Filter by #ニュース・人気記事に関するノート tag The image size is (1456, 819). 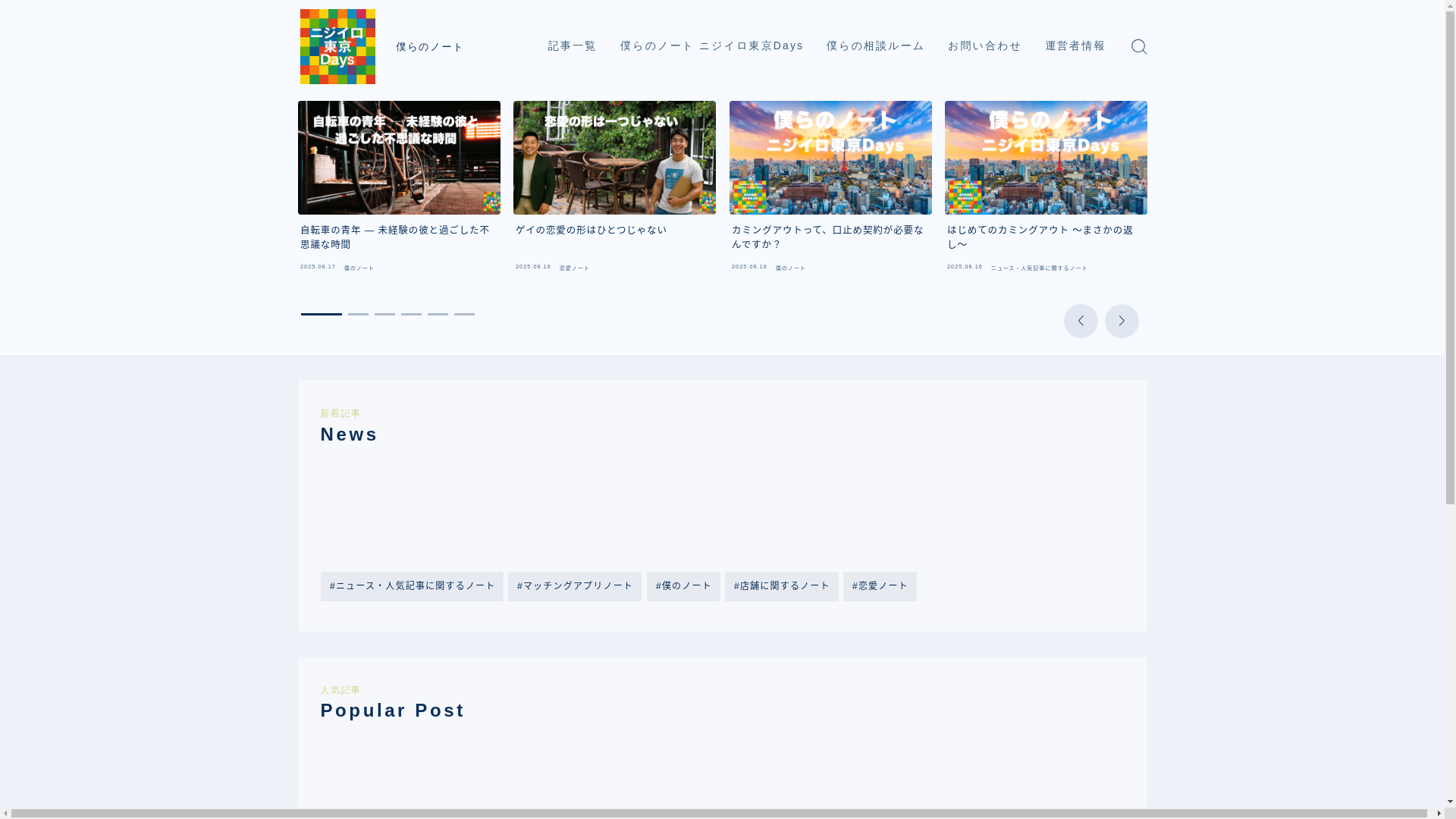coord(412,586)
